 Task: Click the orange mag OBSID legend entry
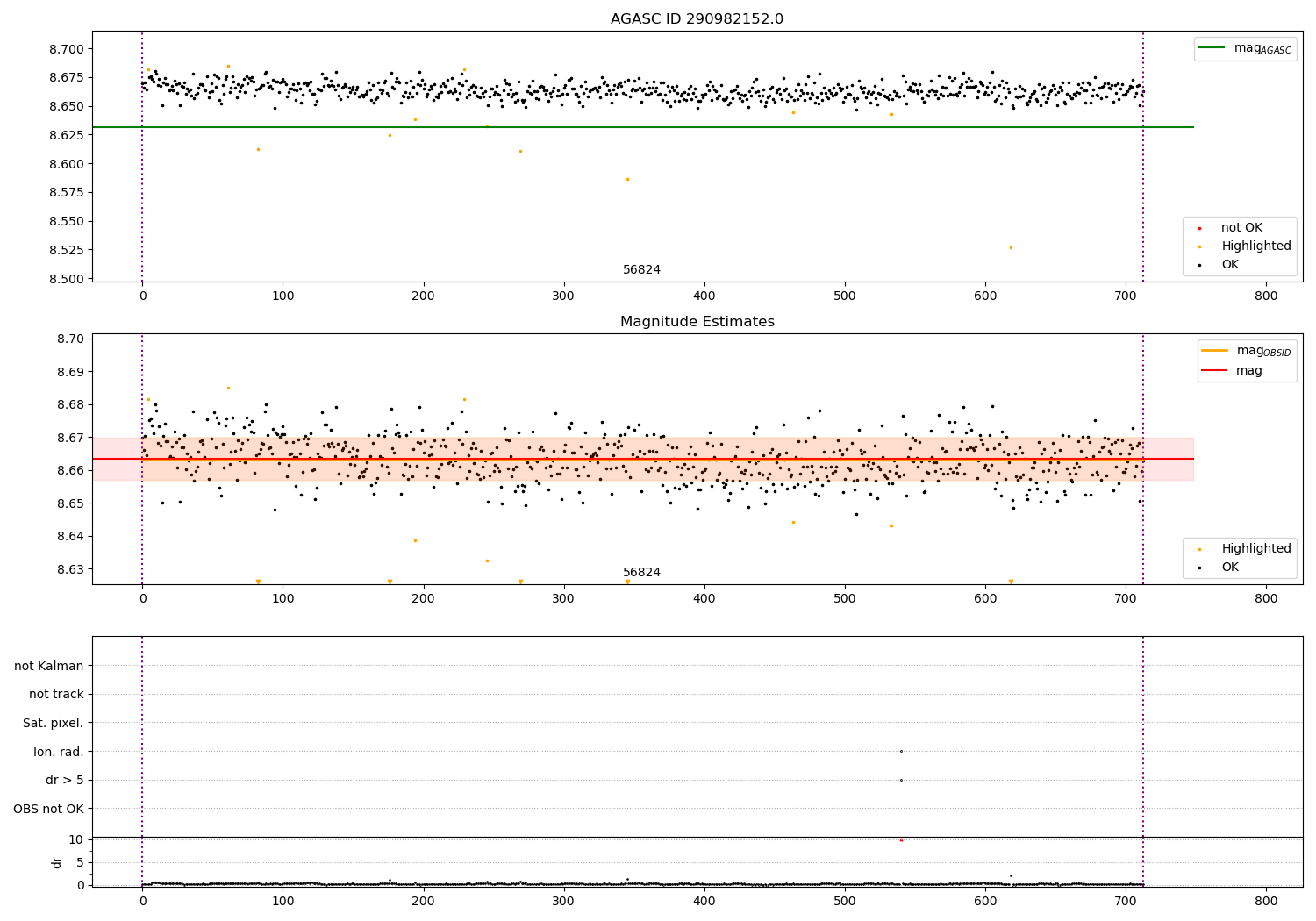pos(1247,351)
